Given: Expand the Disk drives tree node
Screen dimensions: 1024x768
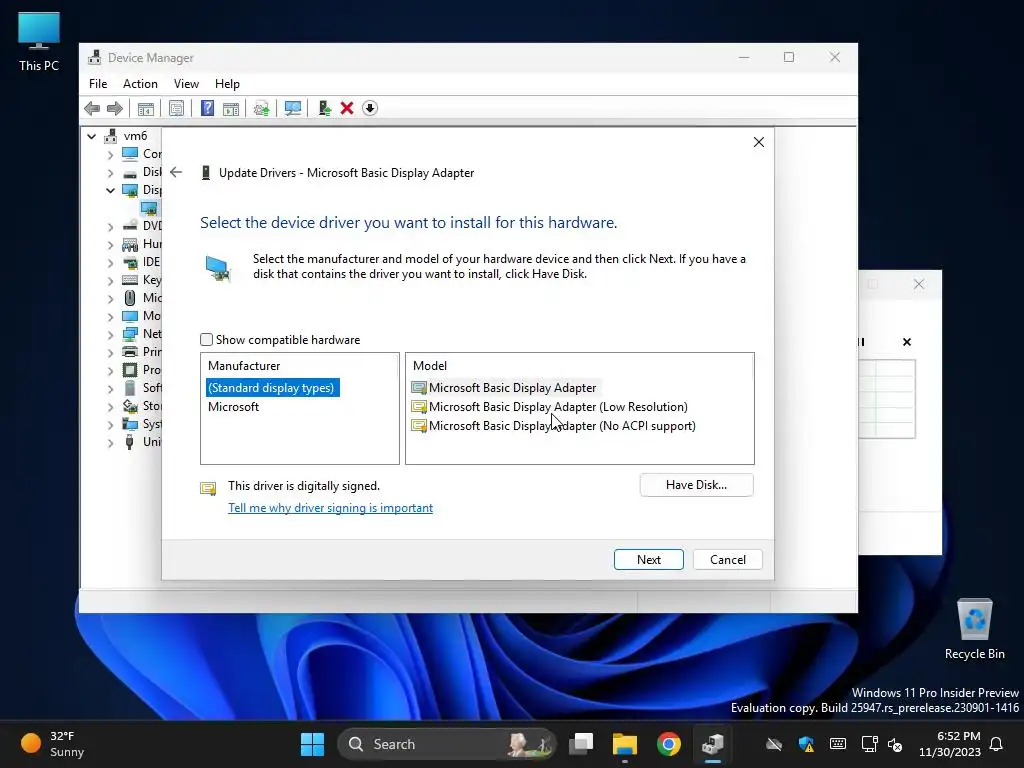Looking at the screenshot, I should pos(110,173).
